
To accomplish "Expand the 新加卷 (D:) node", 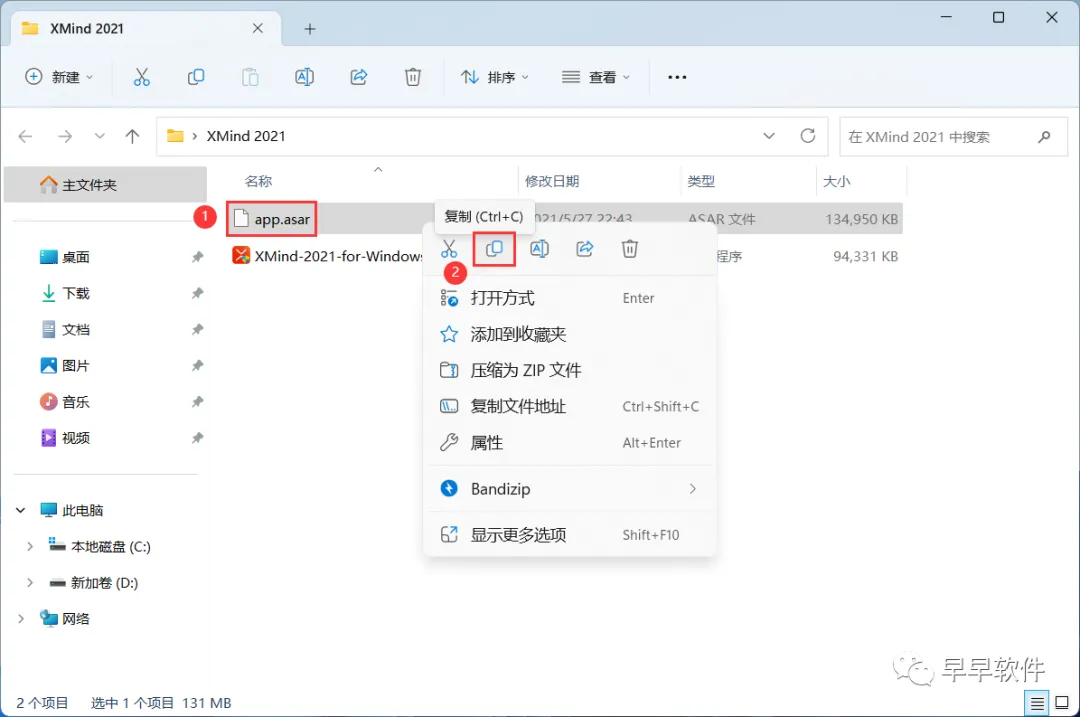I will (x=30, y=583).
